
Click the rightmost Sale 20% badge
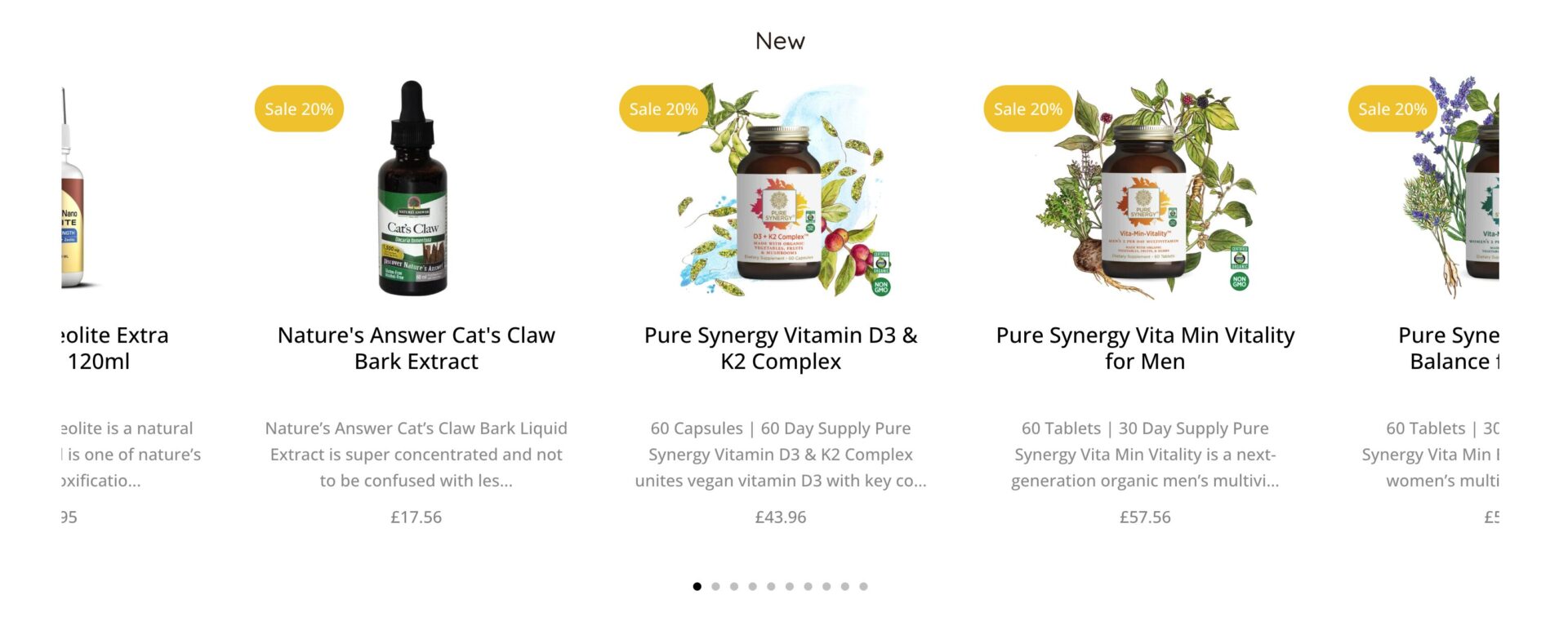point(1392,109)
